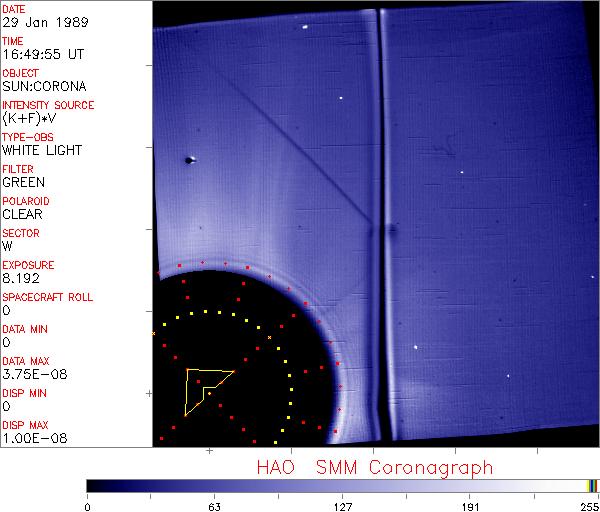This screenshot has height=512, width=600.
Task: Select the multicolored stripe at color bar's end
Action: pos(593,486)
